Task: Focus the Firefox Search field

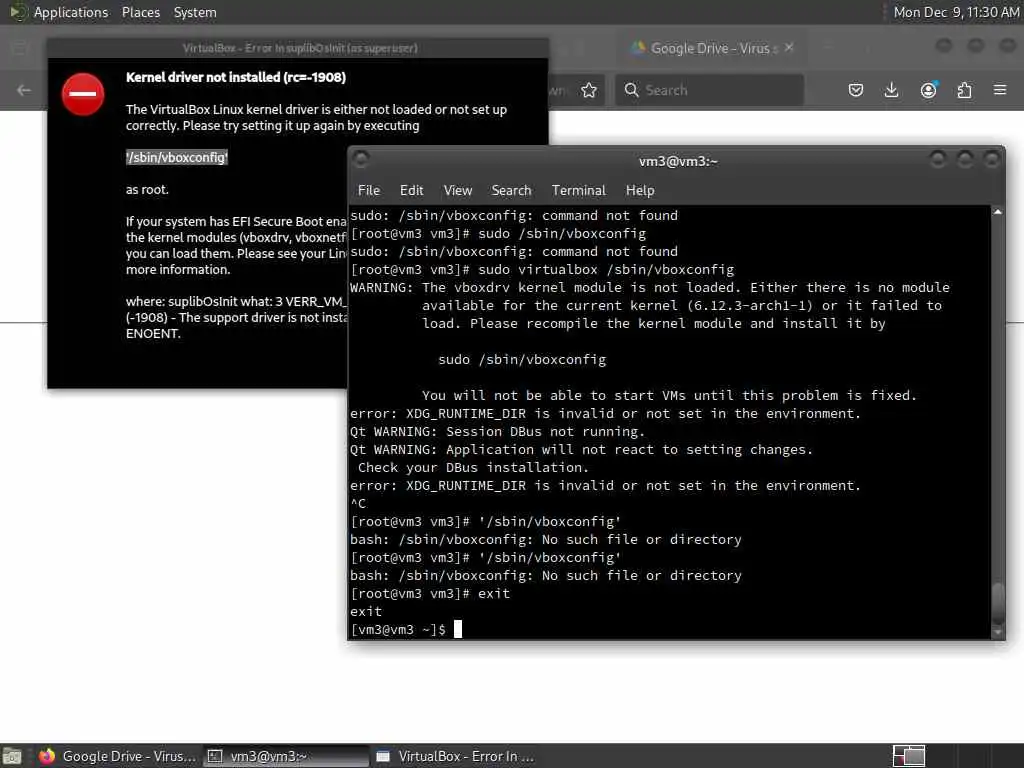Action: click(x=709, y=90)
